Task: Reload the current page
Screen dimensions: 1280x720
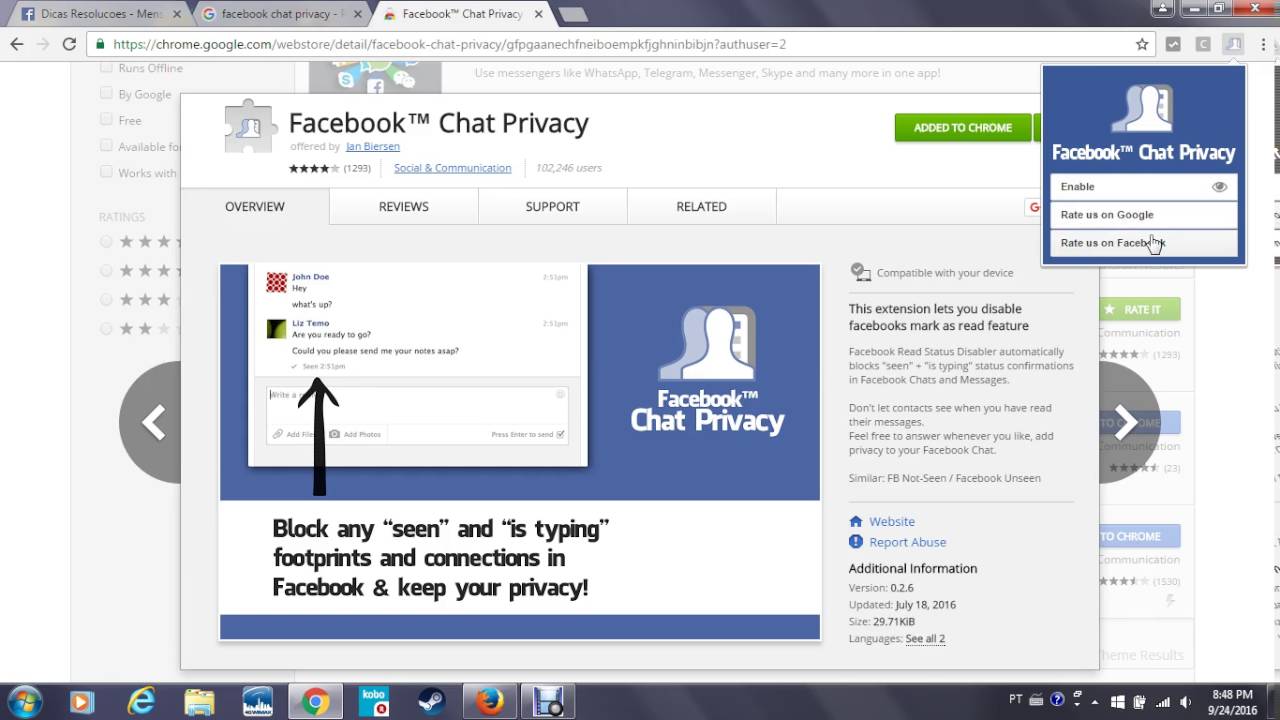Action: click(x=69, y=44)
